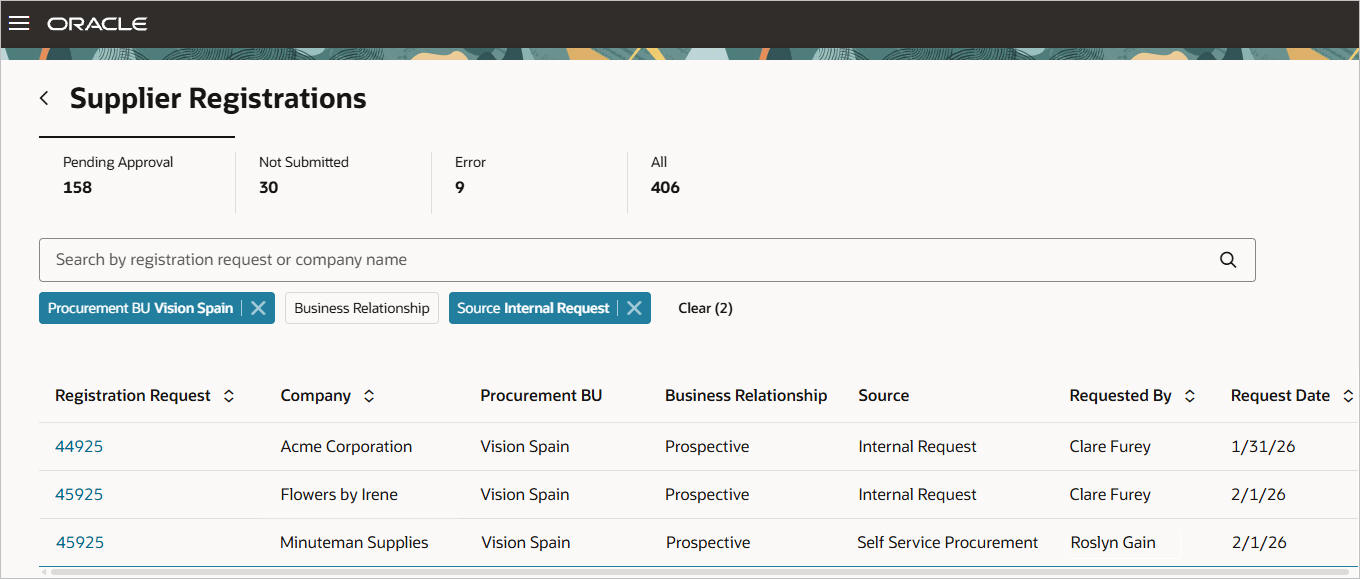The height and width of the screenshot is (579, 1360).
Task: Click the 1/31/26 request date cell
Action: pos(1263,447)
